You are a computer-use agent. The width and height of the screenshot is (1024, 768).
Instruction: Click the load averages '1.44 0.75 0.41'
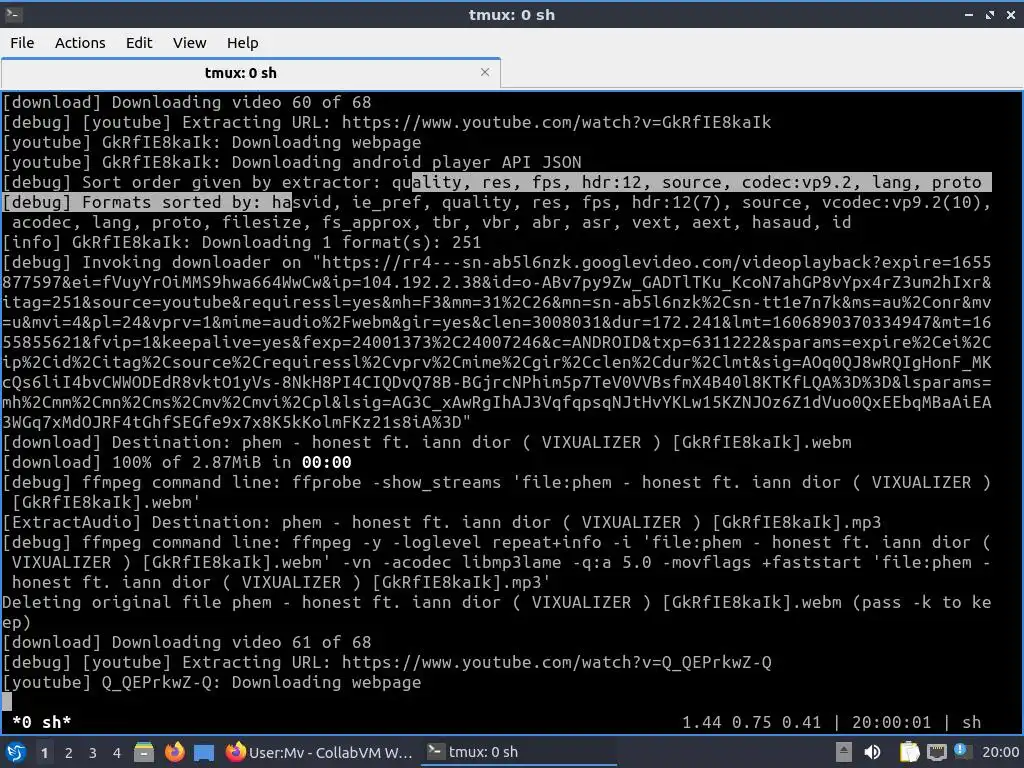[x=751, y=722]
